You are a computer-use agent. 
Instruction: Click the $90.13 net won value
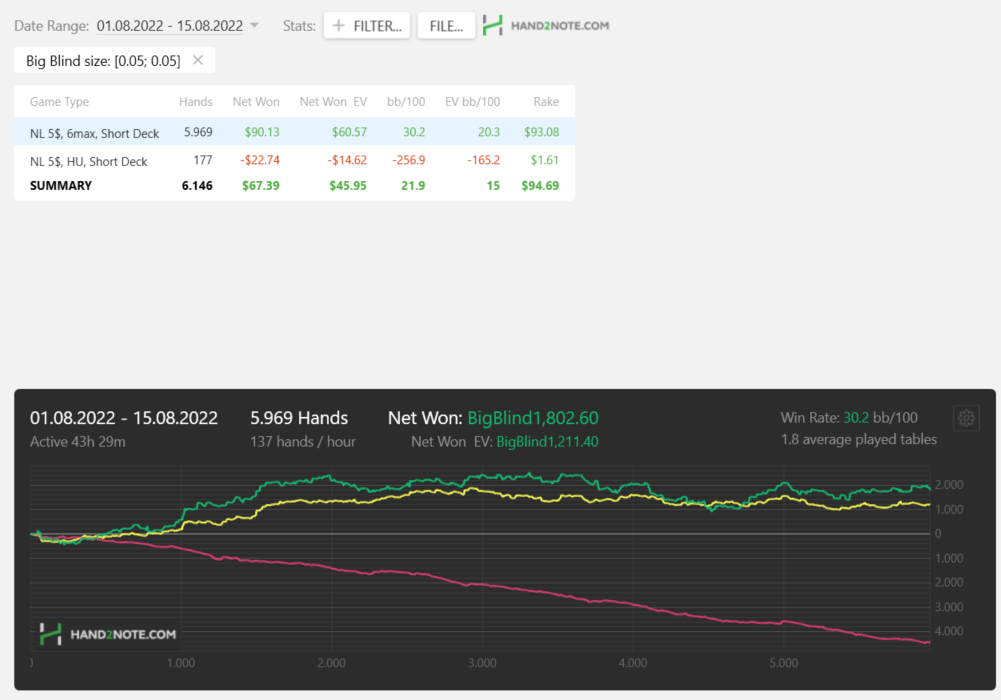click(x=262, y=132)
